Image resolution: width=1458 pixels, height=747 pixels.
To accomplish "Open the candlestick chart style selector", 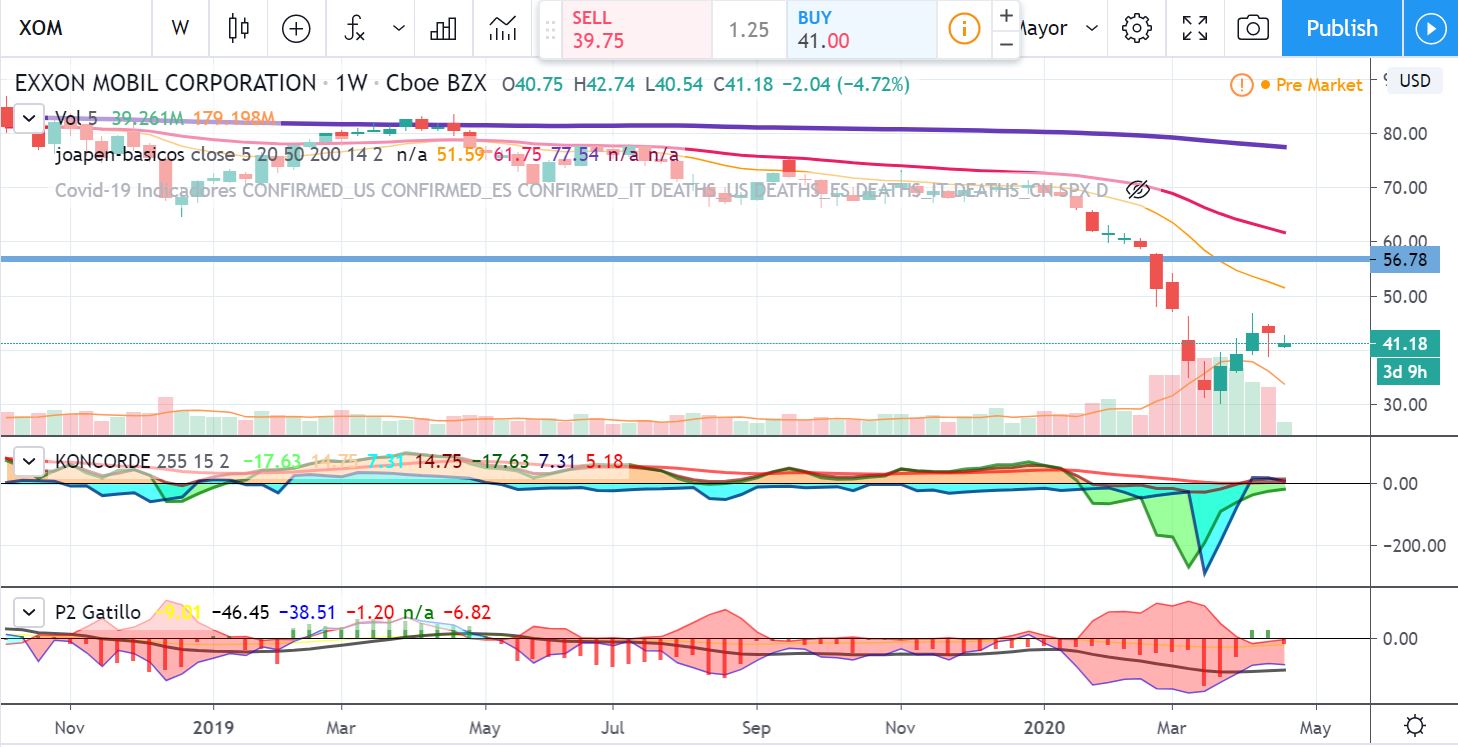I will [x=238, y=29].
